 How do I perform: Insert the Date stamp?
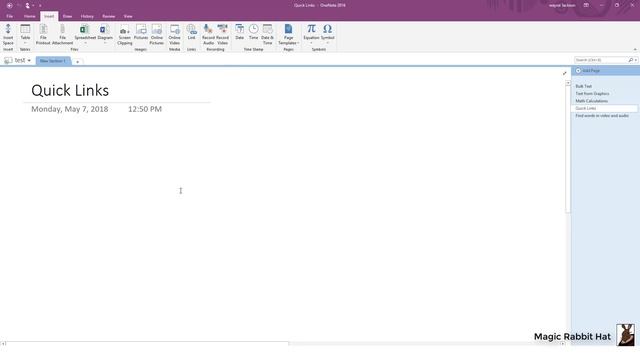click(x=240, y=33)
